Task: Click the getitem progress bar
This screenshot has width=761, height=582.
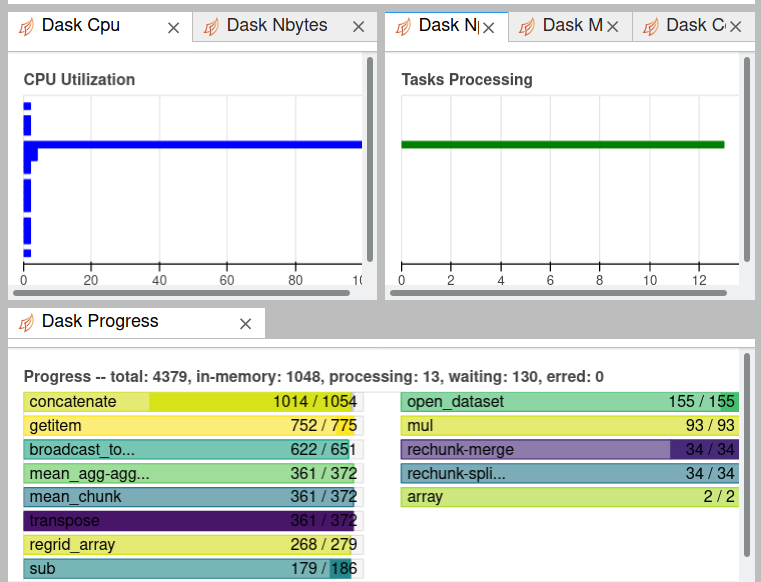Action: [193, 426]
